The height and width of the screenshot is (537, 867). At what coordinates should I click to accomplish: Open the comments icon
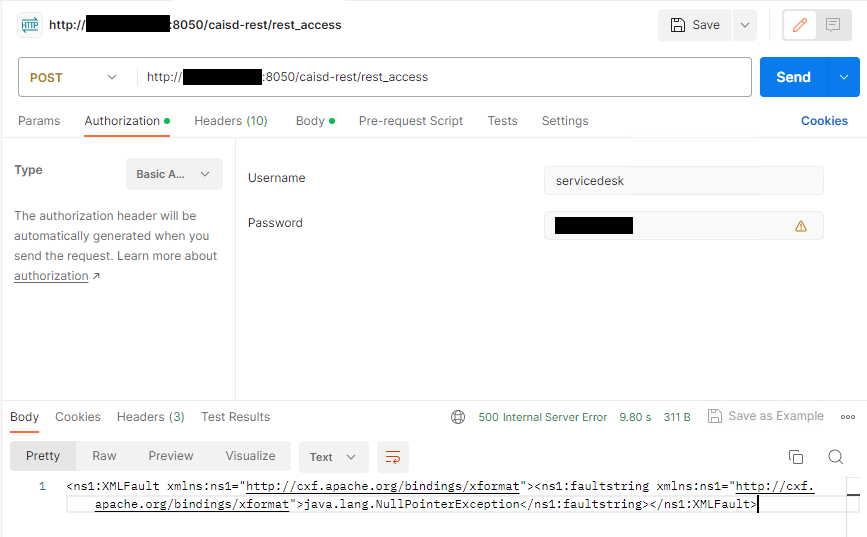click(x=833, y=25)
